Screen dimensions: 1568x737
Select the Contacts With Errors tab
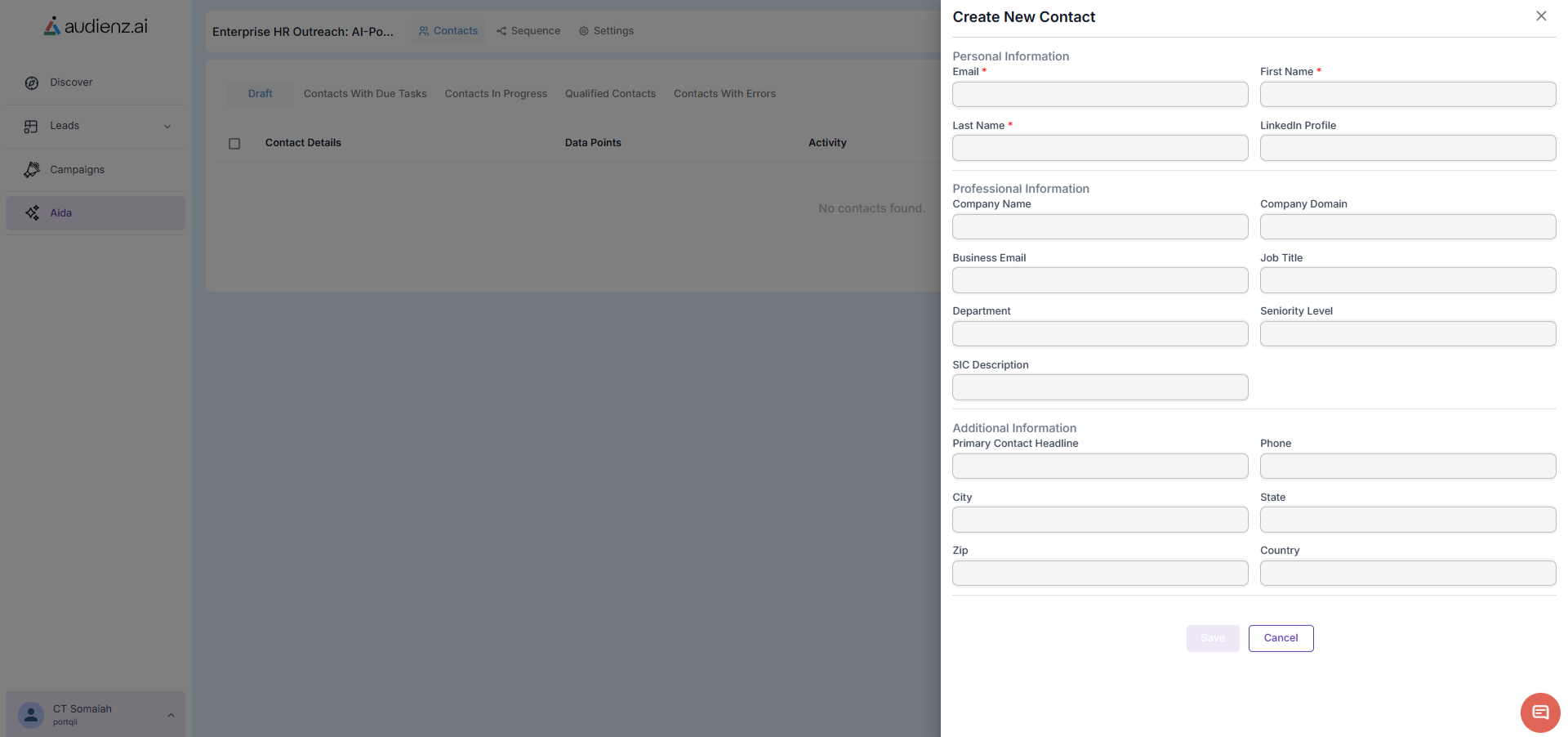pos(724,94)
